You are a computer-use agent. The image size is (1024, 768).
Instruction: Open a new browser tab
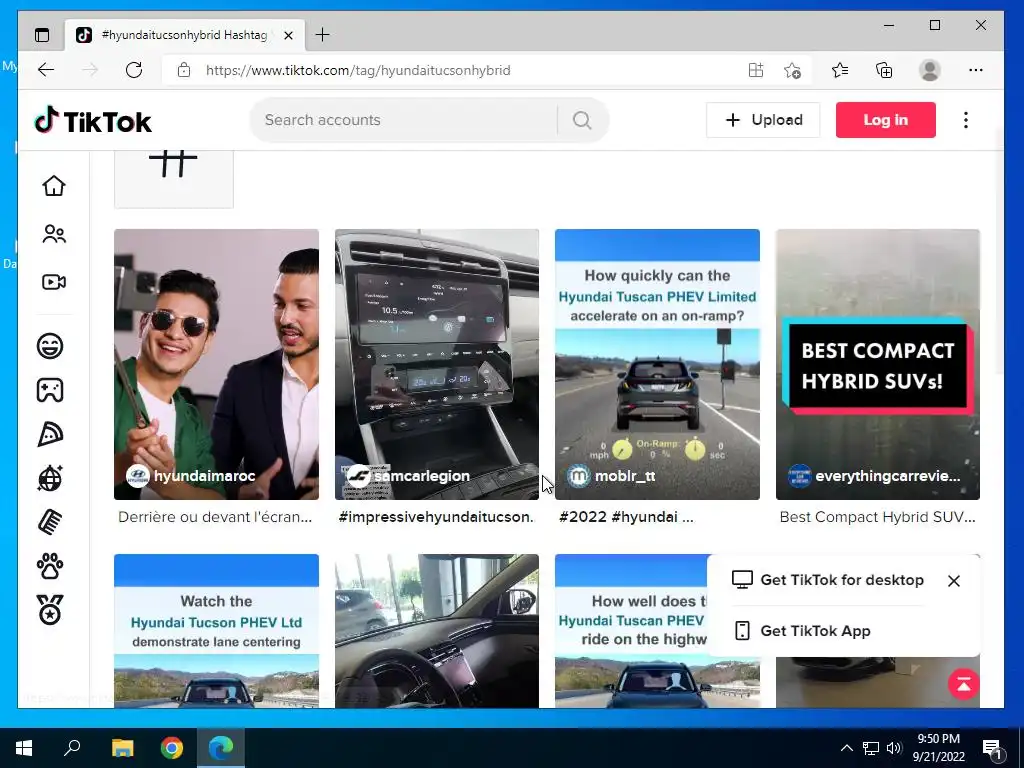point(322,35)
